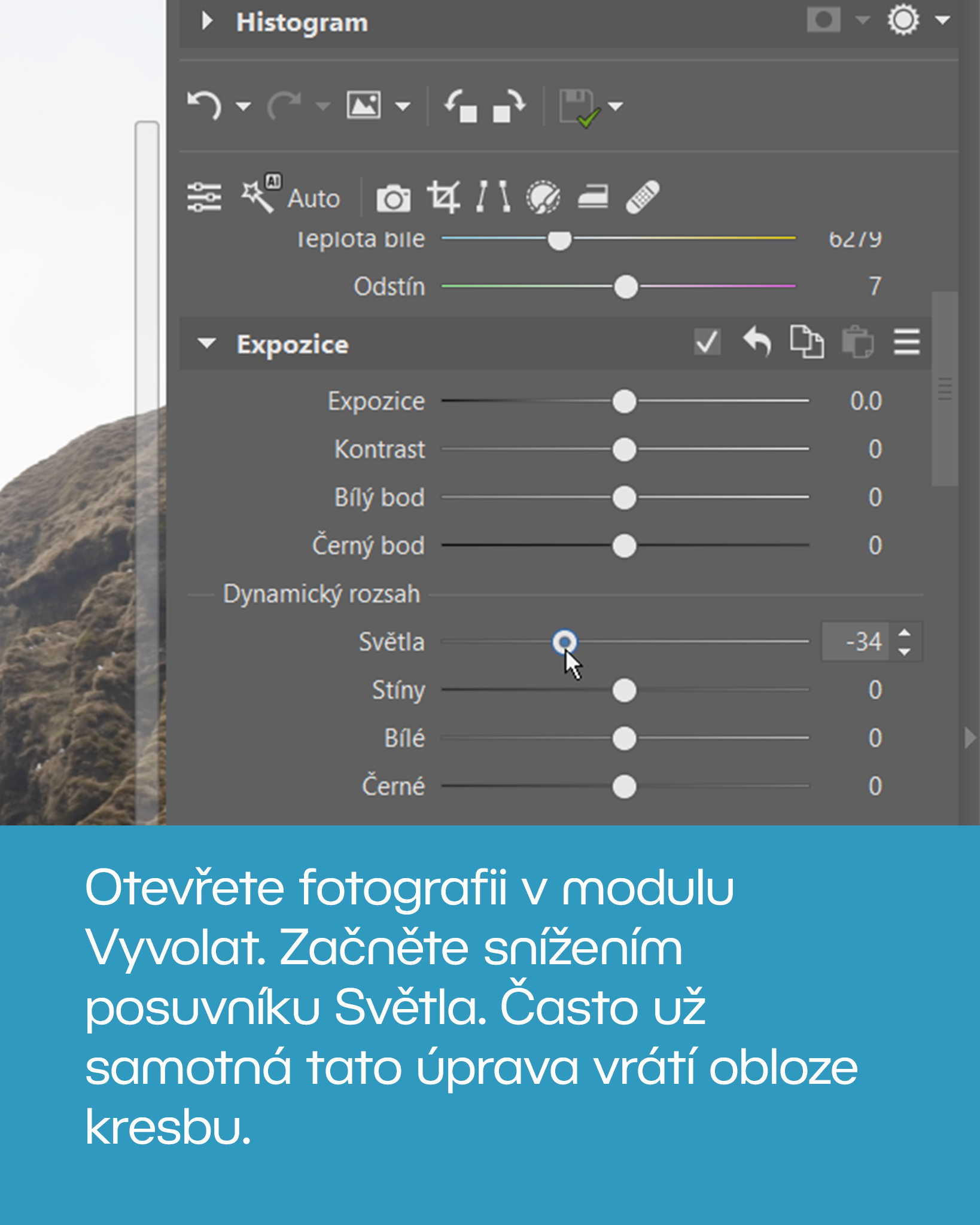980x1225 pixels.
Task: Select the straighten lines tool
Action: click(x=493, y=197)
